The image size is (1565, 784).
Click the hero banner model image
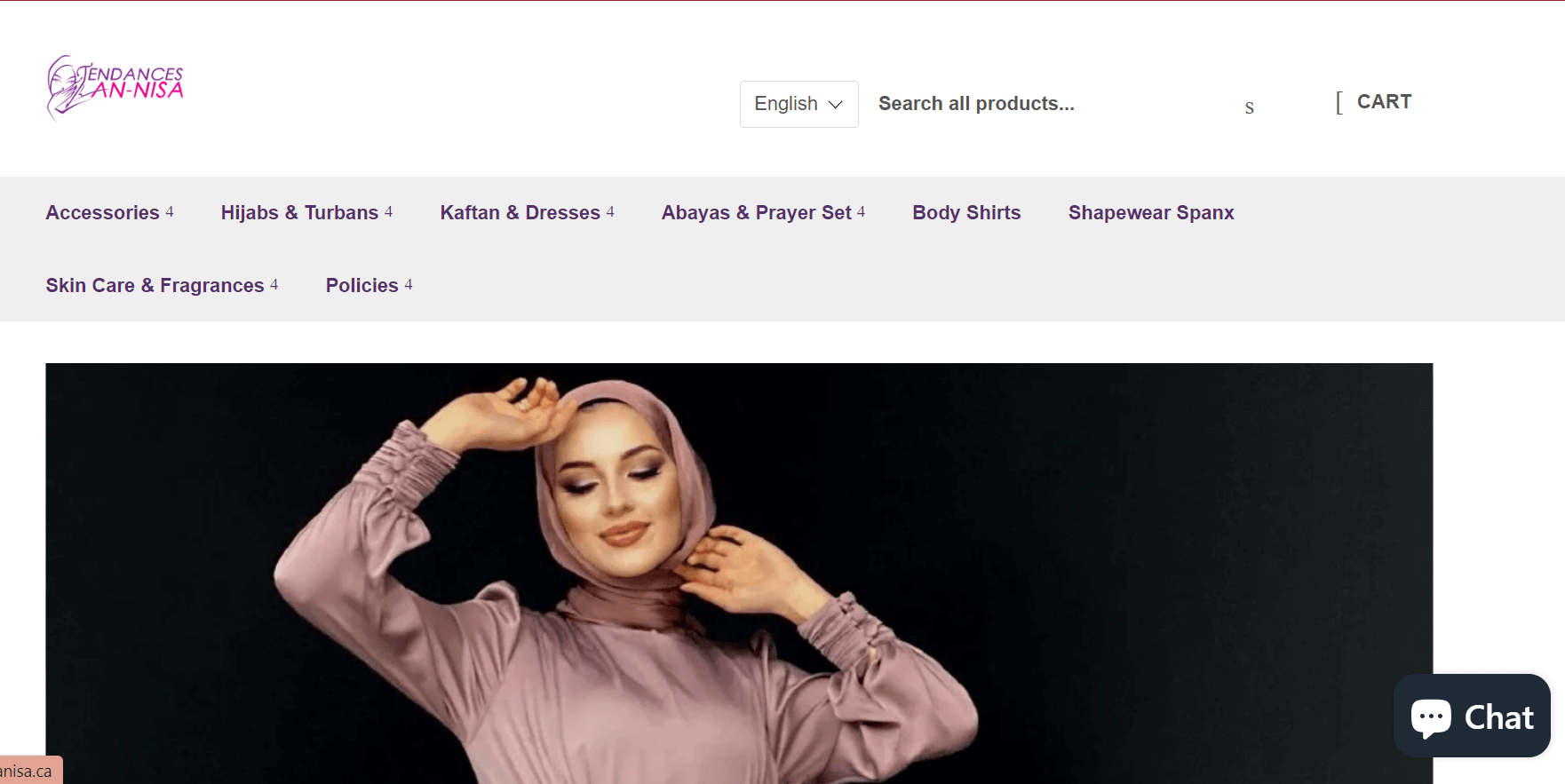739,574
